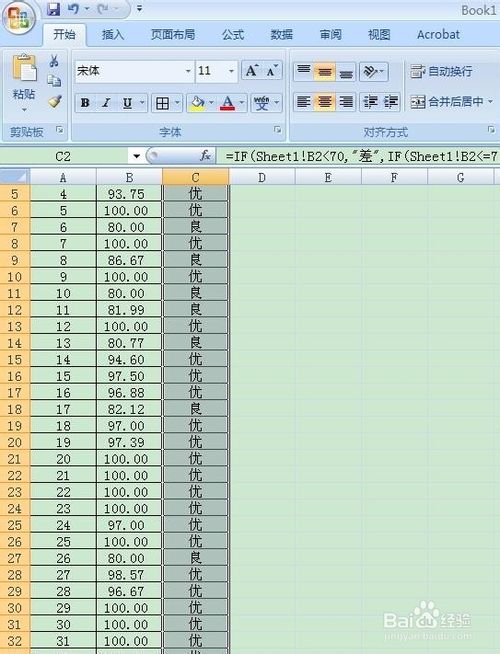Select column C header

coord(196,177)
